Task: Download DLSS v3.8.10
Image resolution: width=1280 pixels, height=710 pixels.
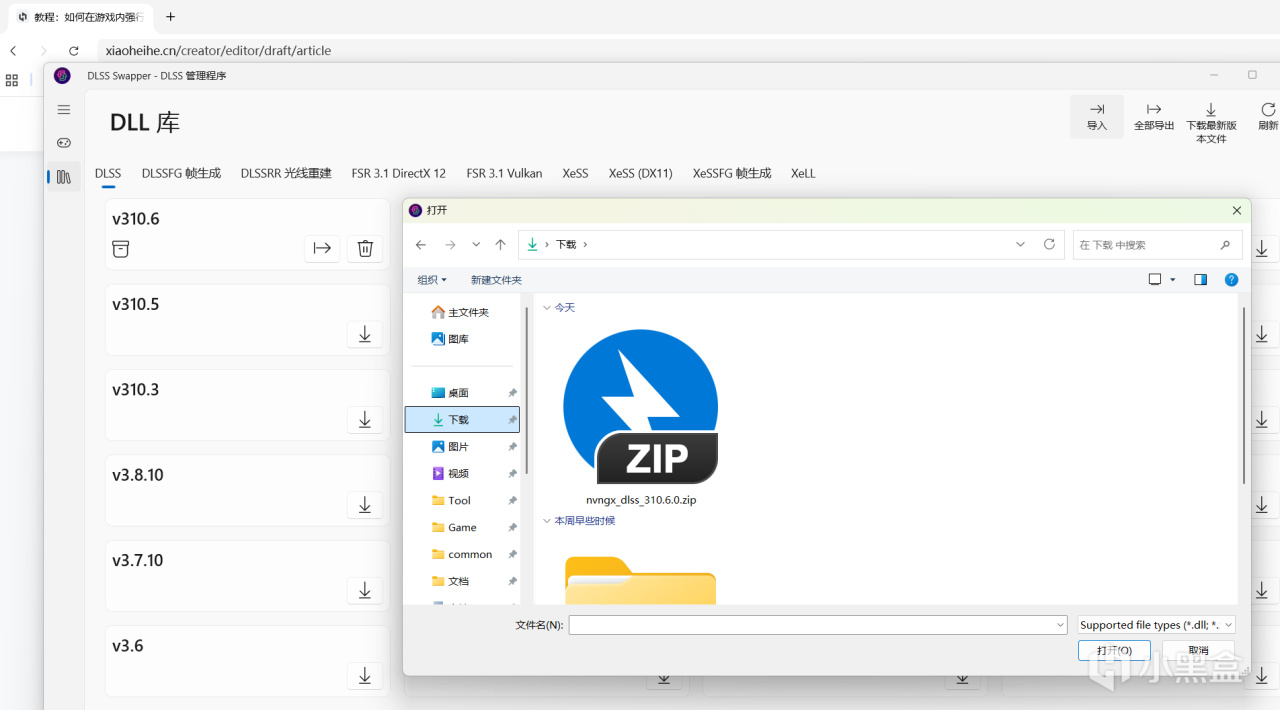Action: [x=365, y=505]
